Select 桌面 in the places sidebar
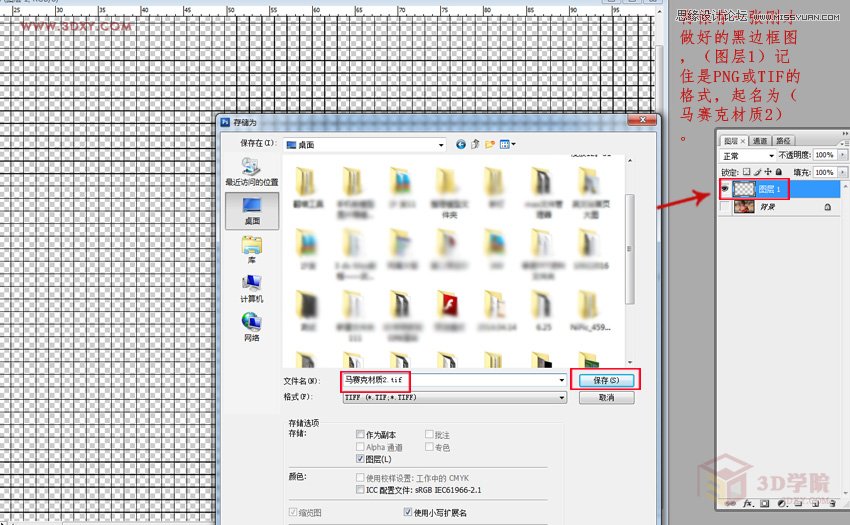The width and height of the screenshot is (850, 525). pyautogui.click(x=252, y=210)
